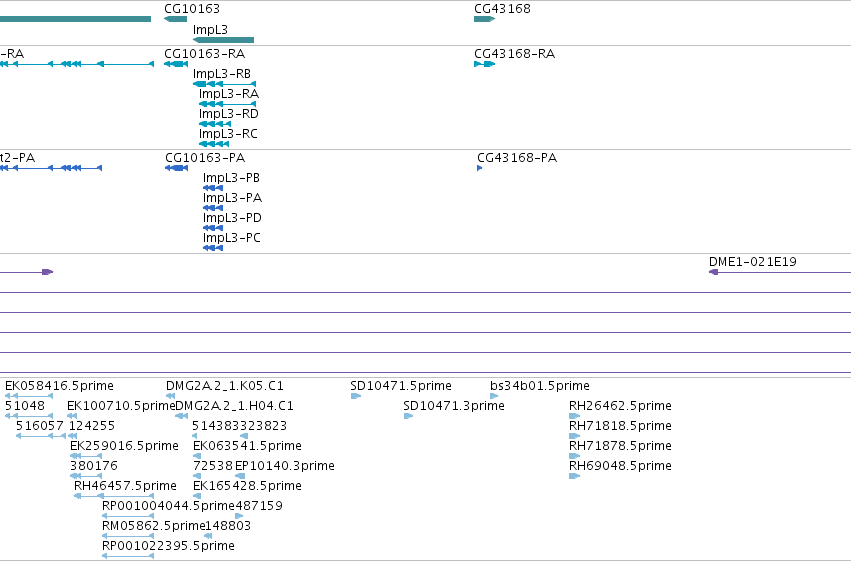Click the ImpL3-PC protein label
The image size is (851, 561).
[232, 238]
